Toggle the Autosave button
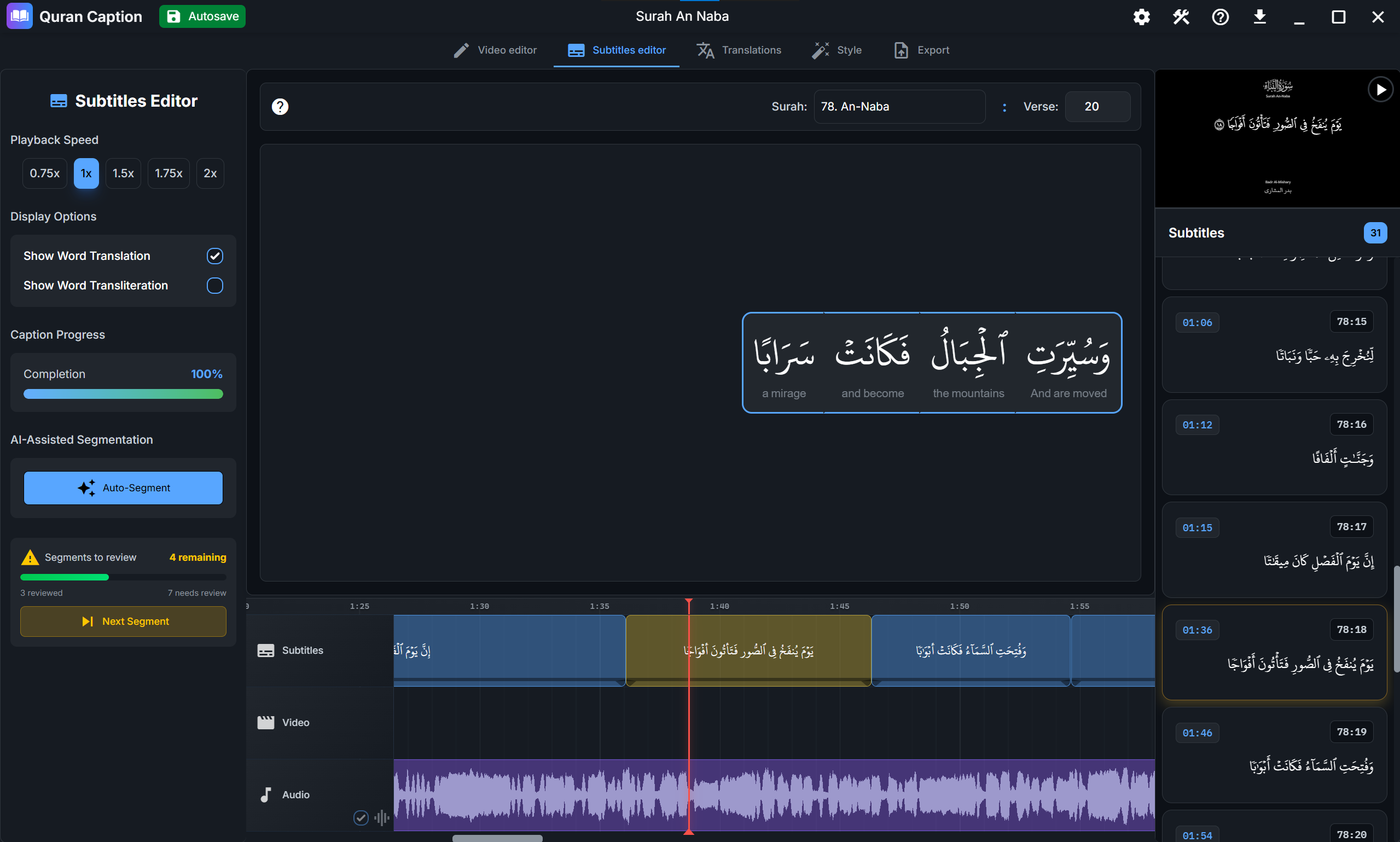 (202, 16)
